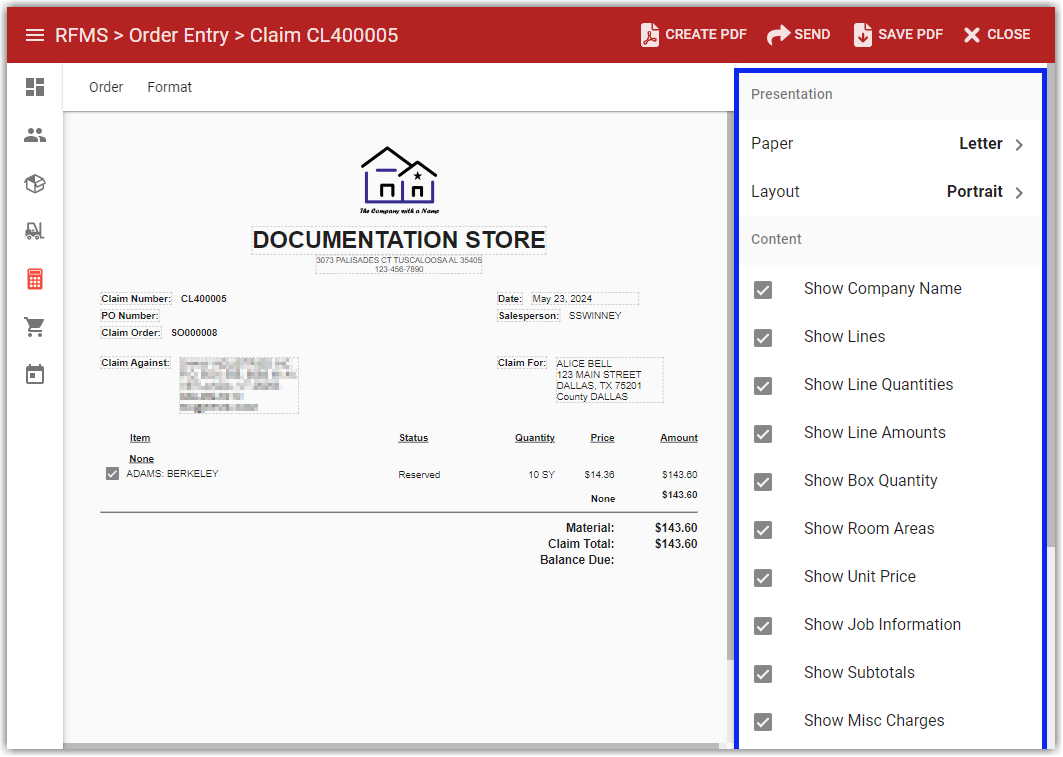Click the CREATE PDF button

(x=694, y=35)
